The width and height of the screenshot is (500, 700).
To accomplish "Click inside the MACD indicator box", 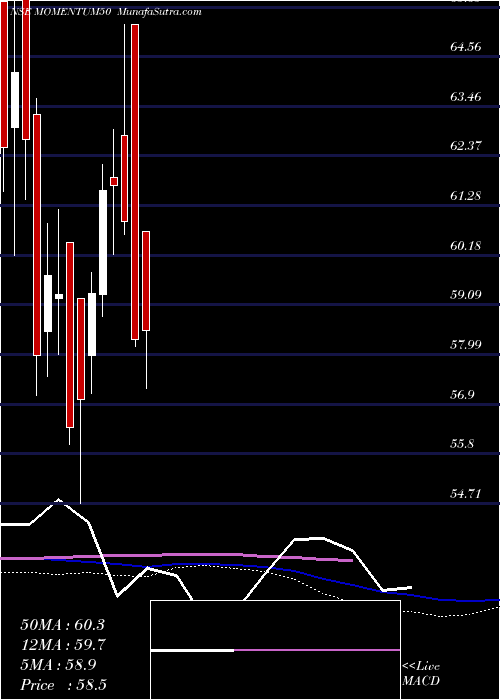I will pyautogui.click(x=275, y=650).
